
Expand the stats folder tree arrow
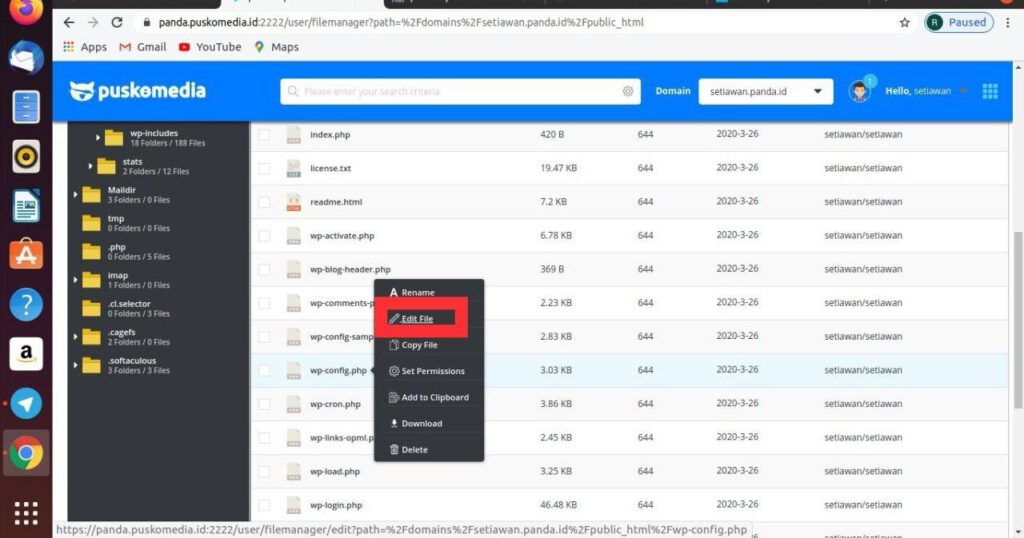[x=90, y=166]
